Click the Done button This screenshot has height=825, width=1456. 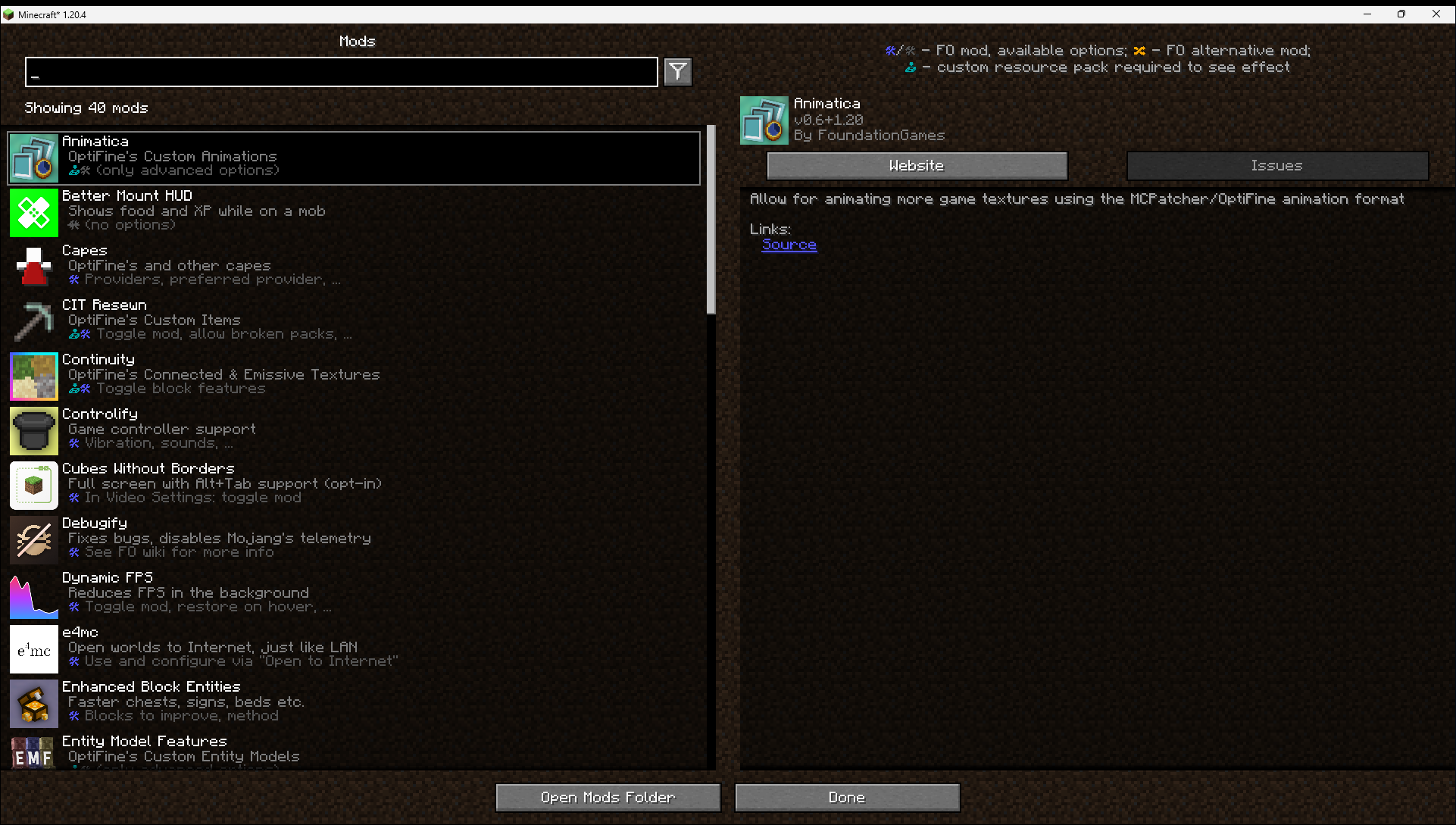[x=847, y=798]
